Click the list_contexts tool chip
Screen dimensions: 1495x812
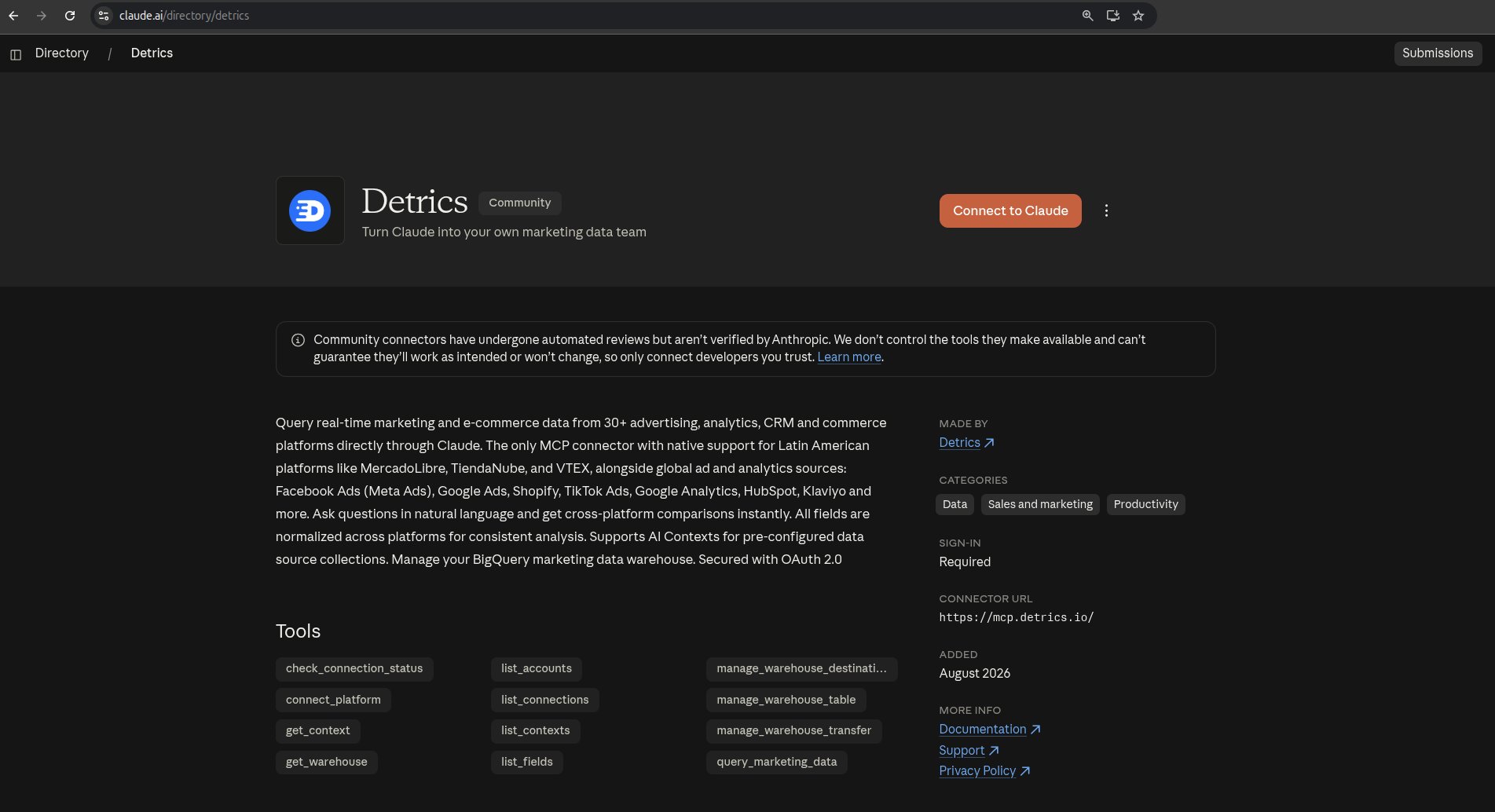coord(536,731)
